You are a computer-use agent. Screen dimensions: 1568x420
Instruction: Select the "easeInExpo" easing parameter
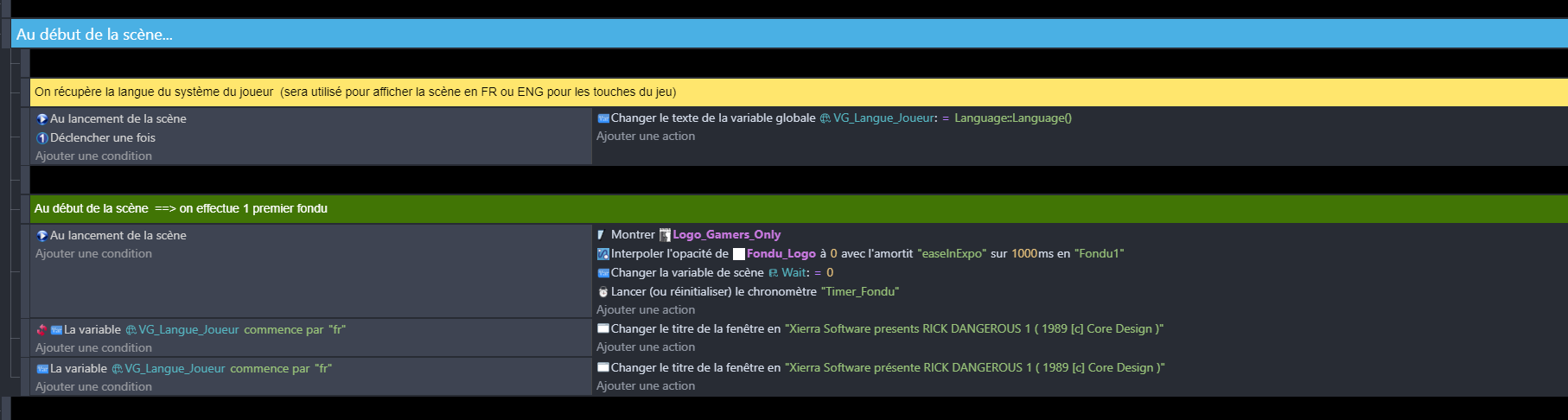(951, 254)
